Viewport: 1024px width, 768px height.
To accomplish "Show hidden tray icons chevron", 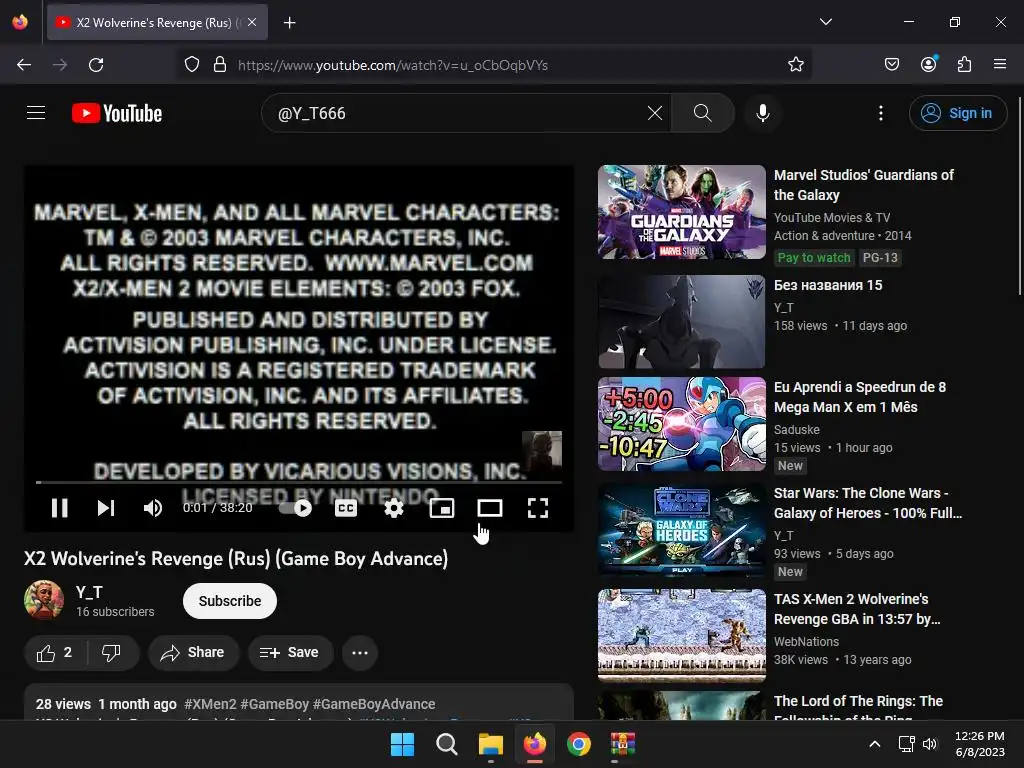I will click(x=874, y=744).
